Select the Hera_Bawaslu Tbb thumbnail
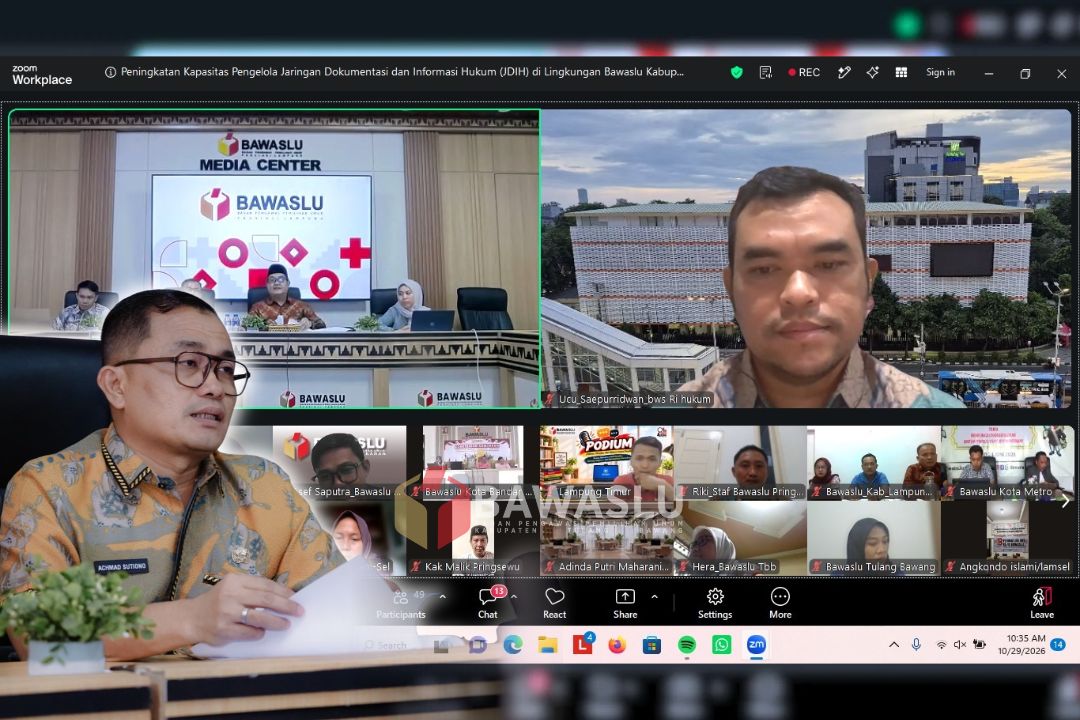Screen dimensions: 1080x720 pyautogui.click(x=740, y=537)
